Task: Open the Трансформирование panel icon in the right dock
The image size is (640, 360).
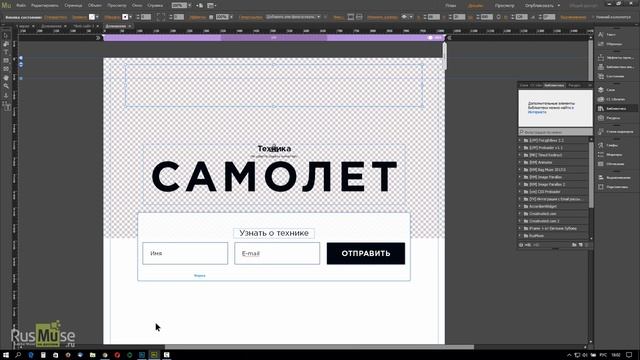Action: (601, 187)
